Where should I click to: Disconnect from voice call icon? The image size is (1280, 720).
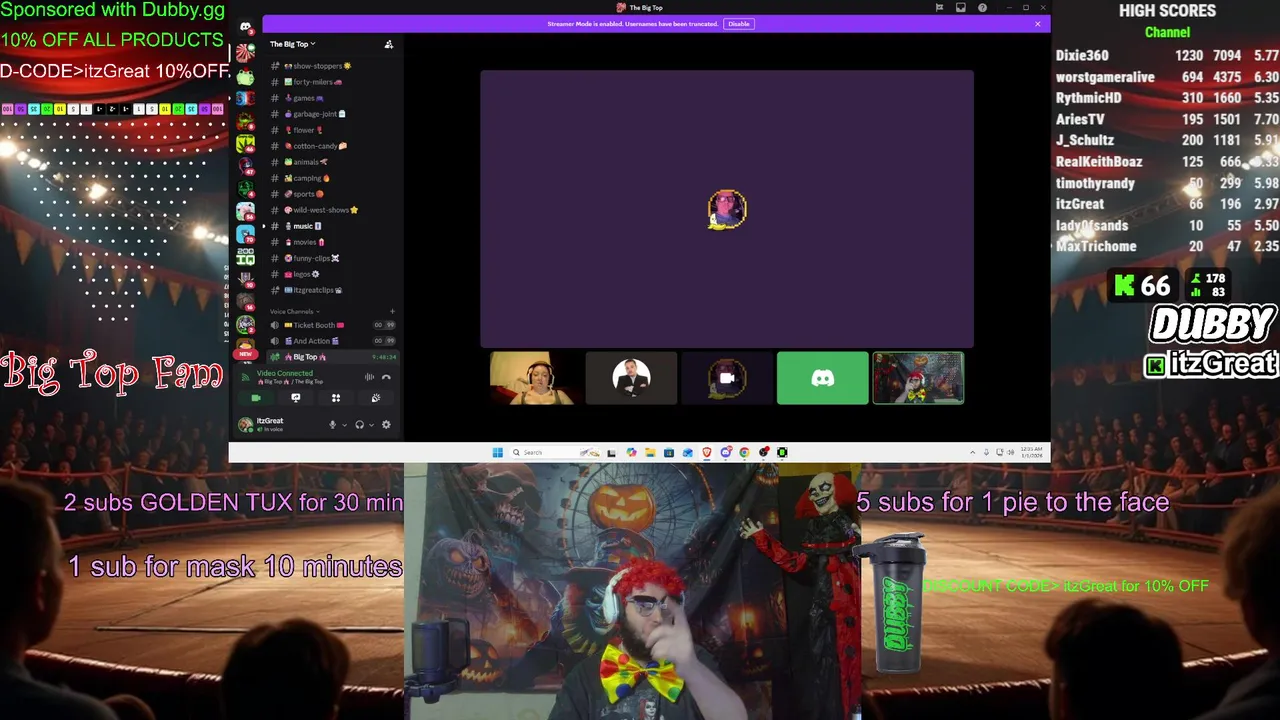coord(386,377)
